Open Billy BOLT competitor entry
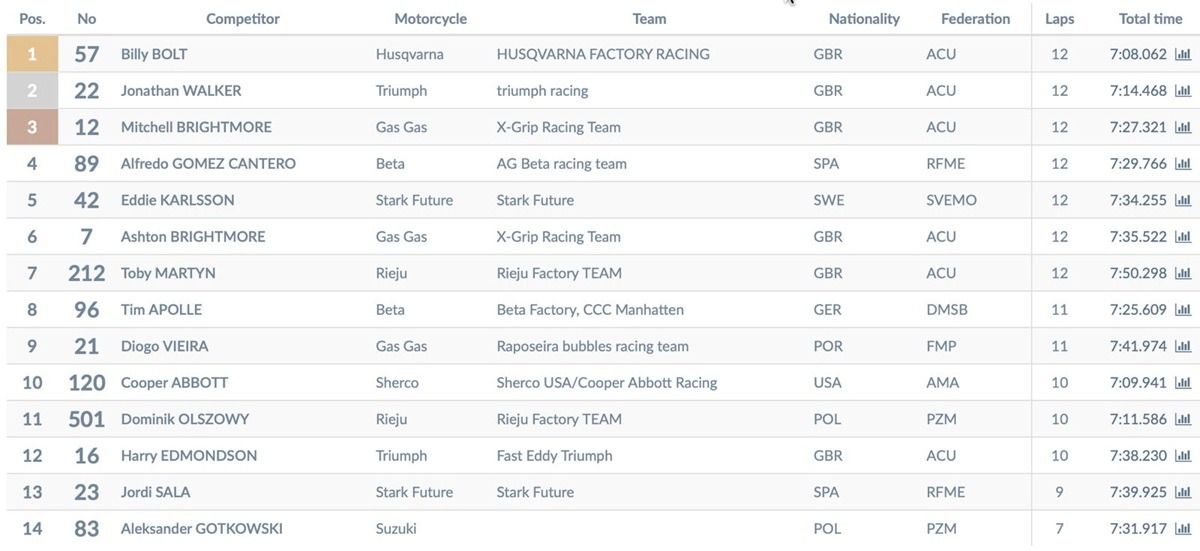This screenshot has width=1200, height=551. (x=154, y=55)
